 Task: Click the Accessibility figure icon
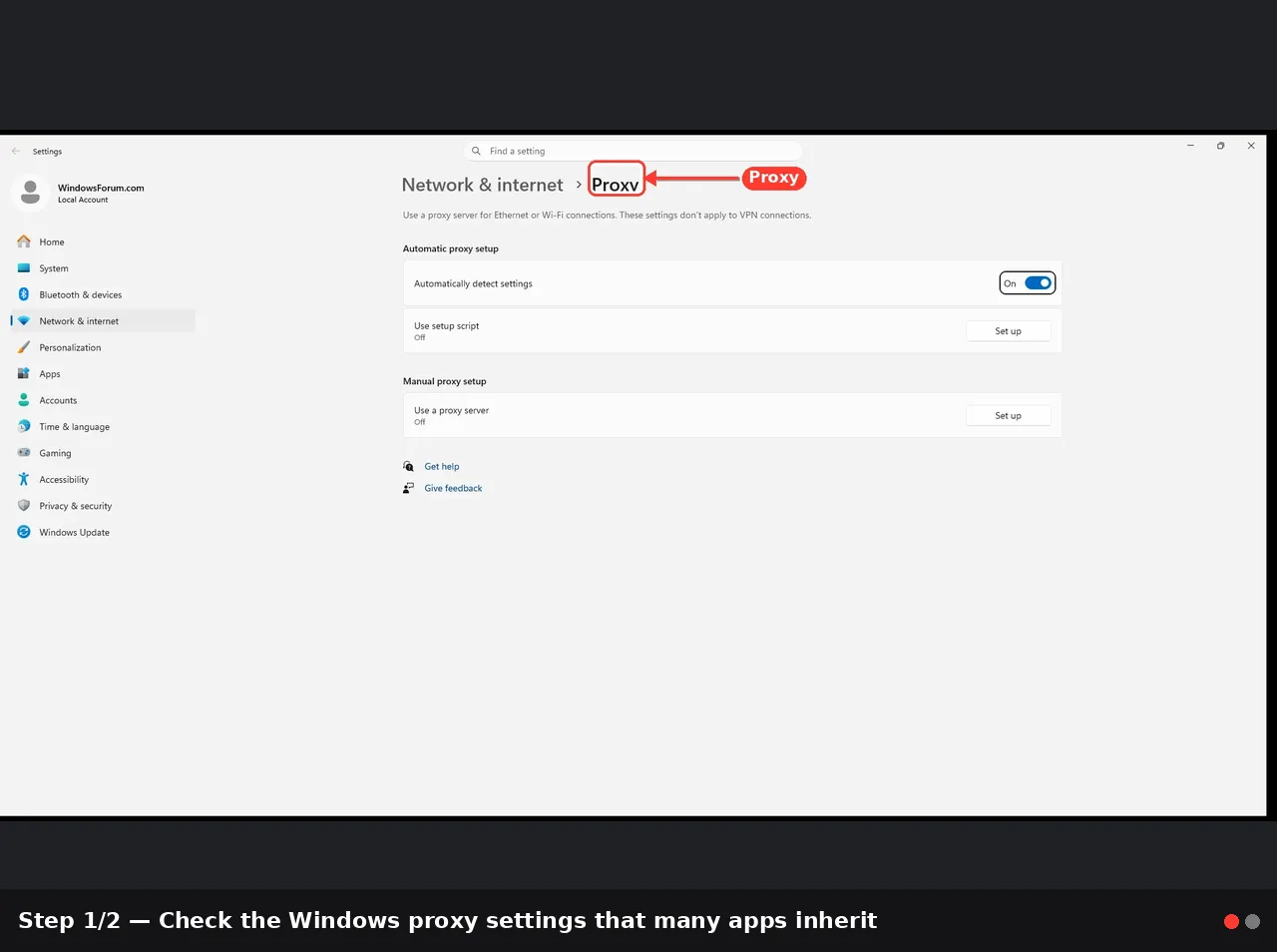(x=24, y=479)
